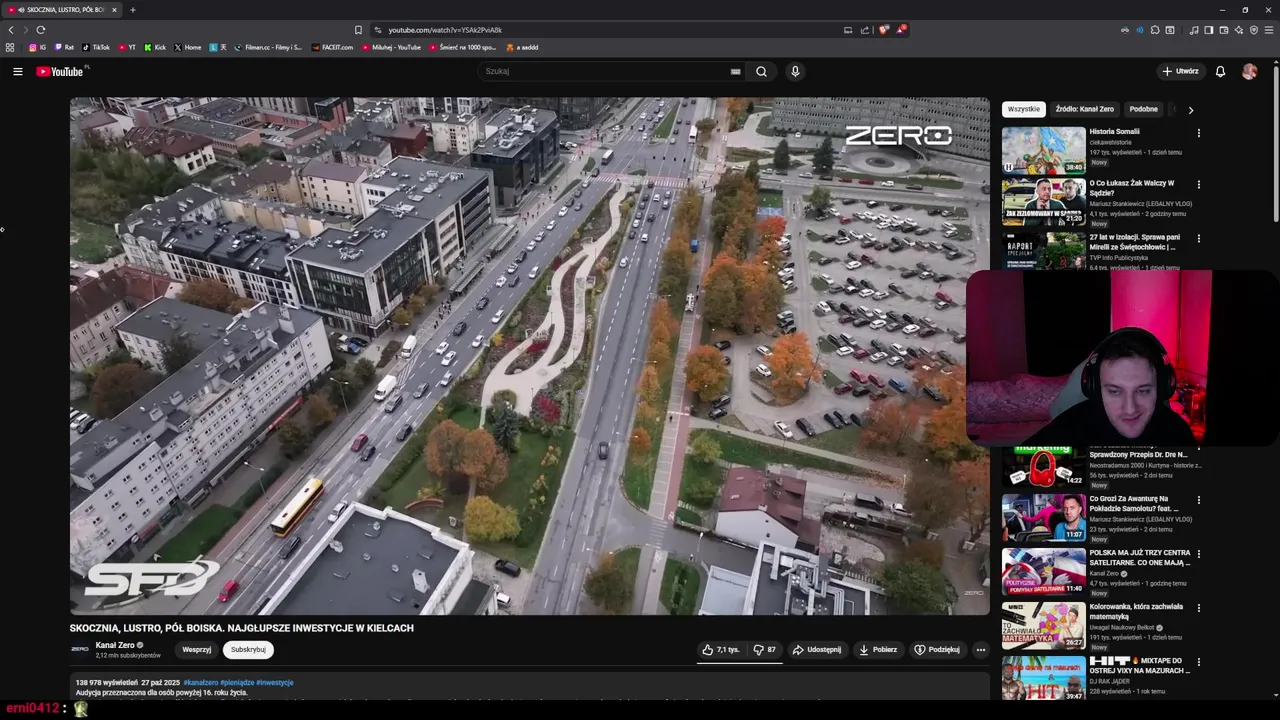Open Brave Shields lion icon
This screenshot has width=1280, height=720.
[x=883, y=30]
